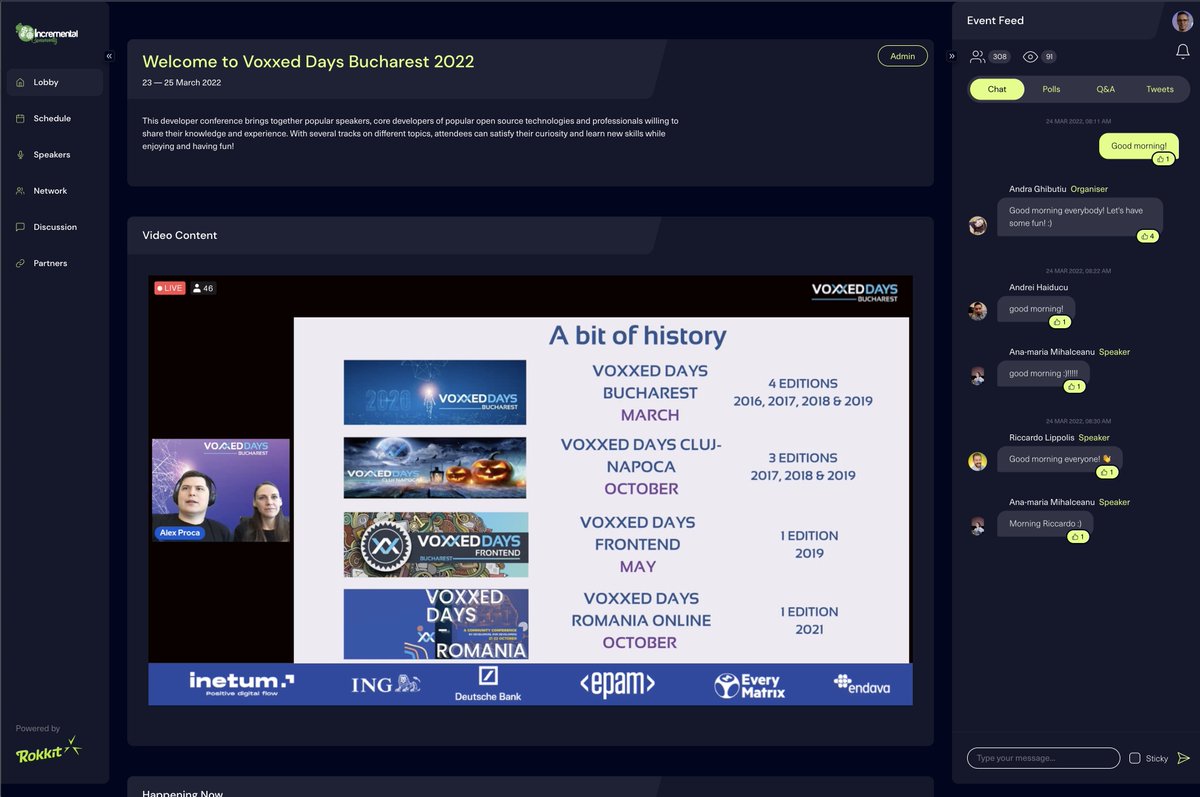Image resolution: width=1200 pixels, height=797 pixels.
Task: Open the Schedule page
Action: point(54,118)
